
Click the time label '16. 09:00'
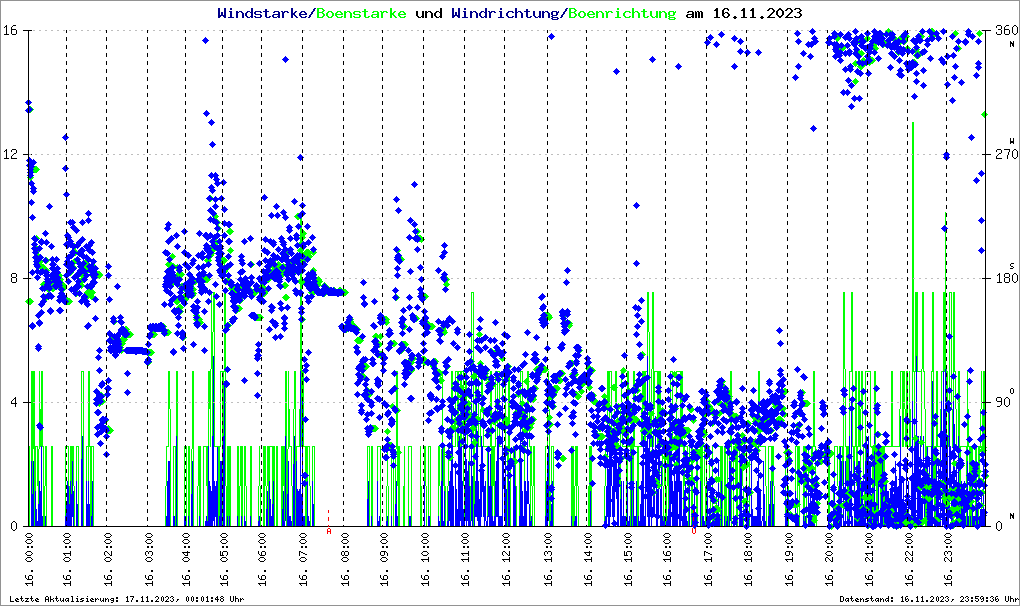(384, 559)
